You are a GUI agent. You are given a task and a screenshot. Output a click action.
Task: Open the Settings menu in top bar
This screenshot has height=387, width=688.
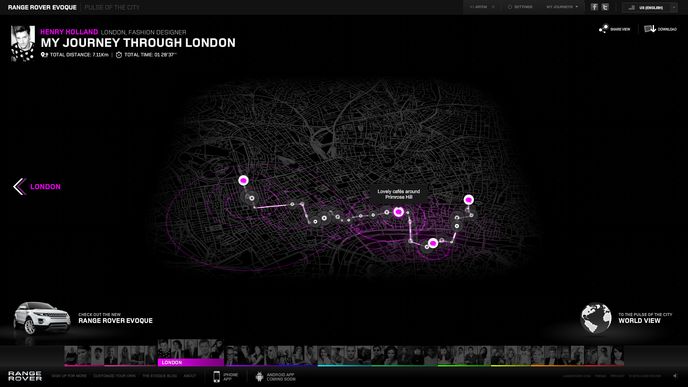coord(520,7)
